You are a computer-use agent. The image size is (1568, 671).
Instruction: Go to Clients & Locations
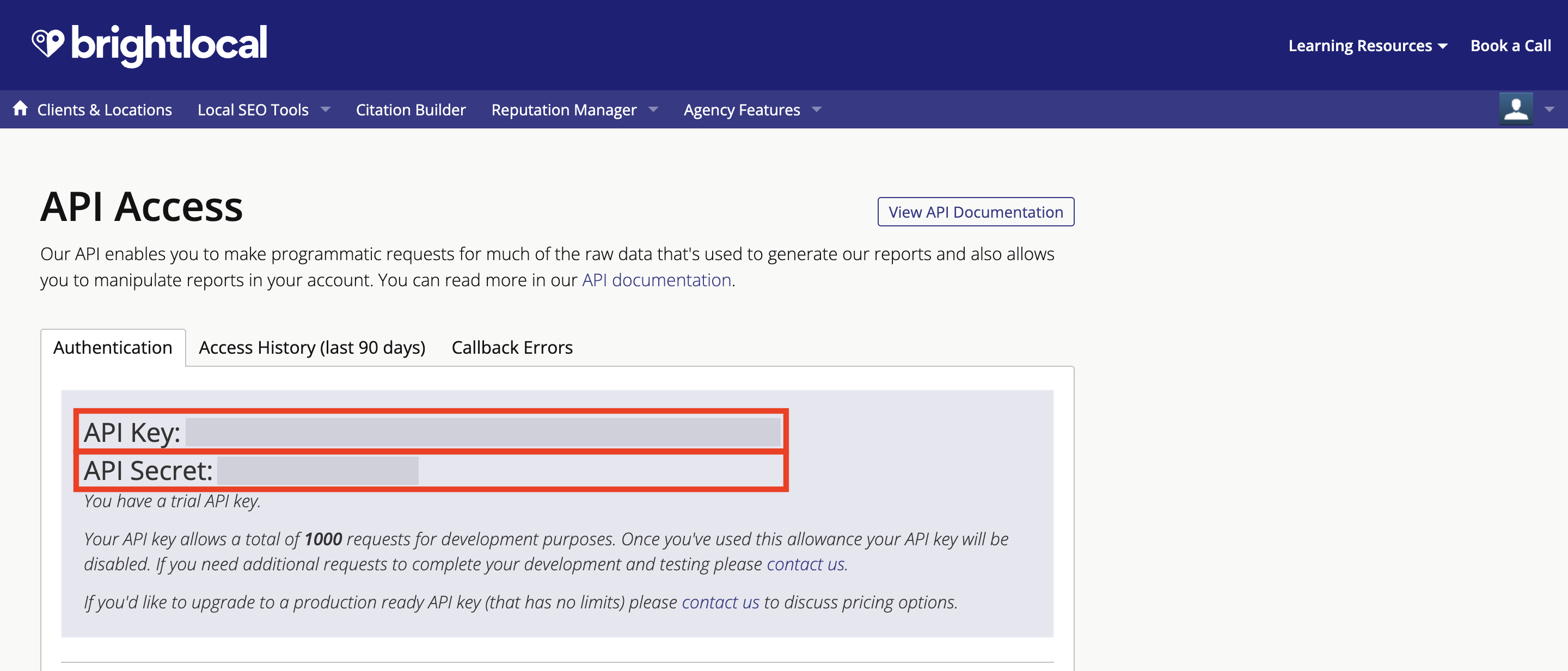(x=104, y=109)
